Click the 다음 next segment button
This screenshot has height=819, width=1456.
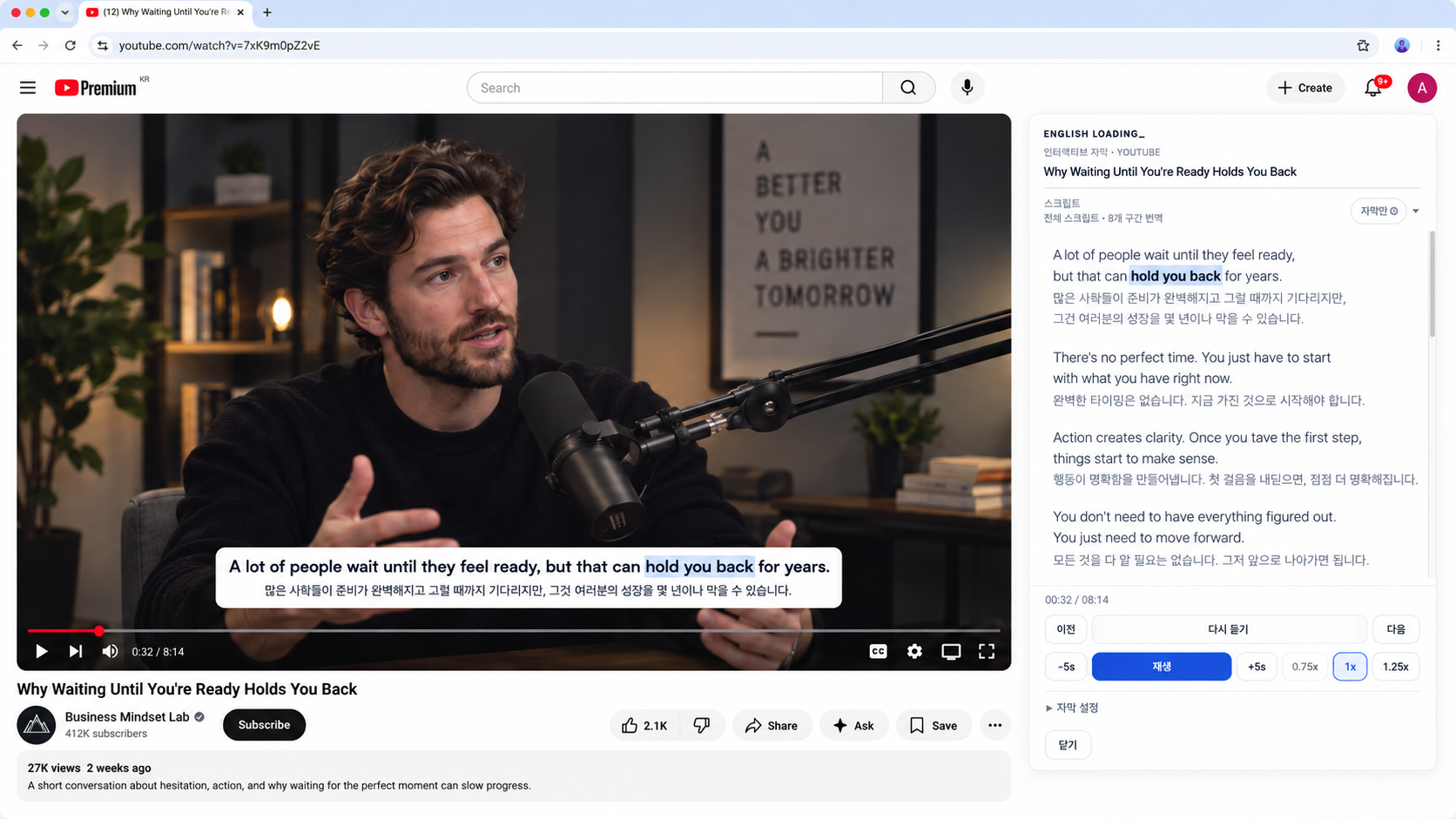click(x=1396, y=629)
